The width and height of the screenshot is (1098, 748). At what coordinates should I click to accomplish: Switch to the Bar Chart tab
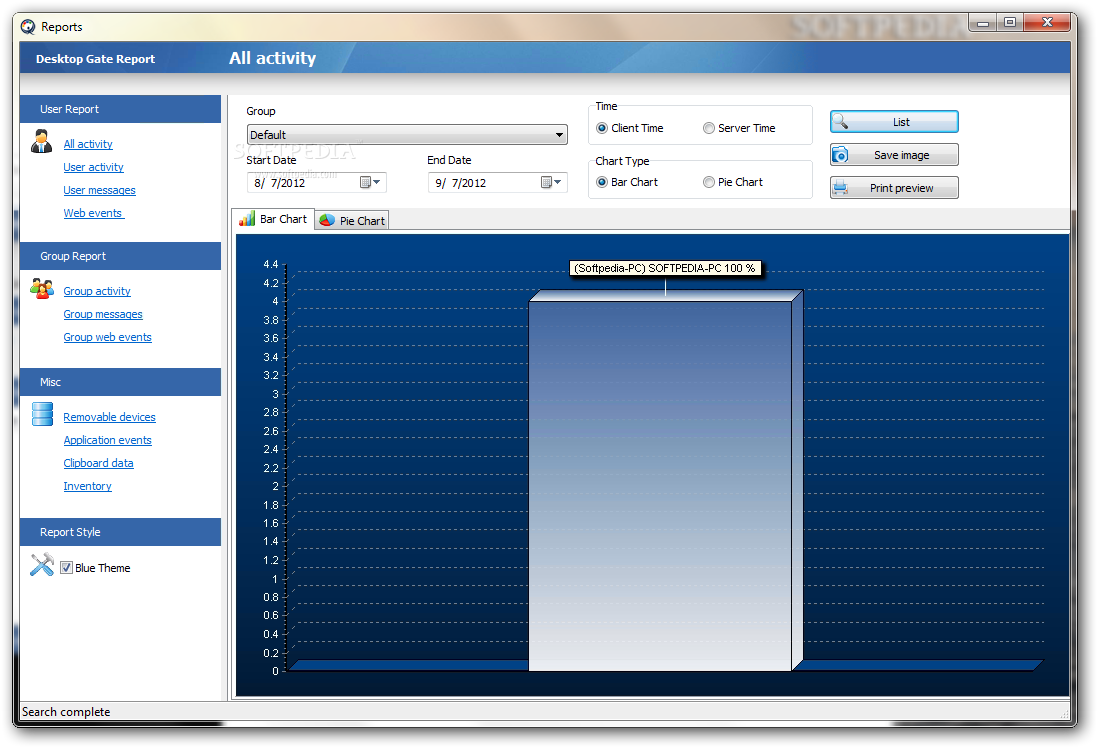(x=273, y=219)
